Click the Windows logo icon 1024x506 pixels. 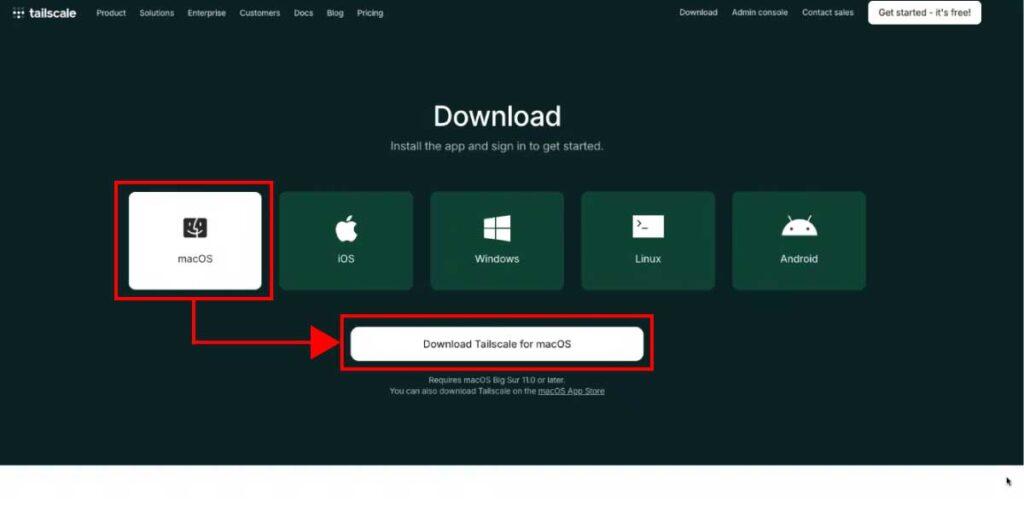(497, 229)
